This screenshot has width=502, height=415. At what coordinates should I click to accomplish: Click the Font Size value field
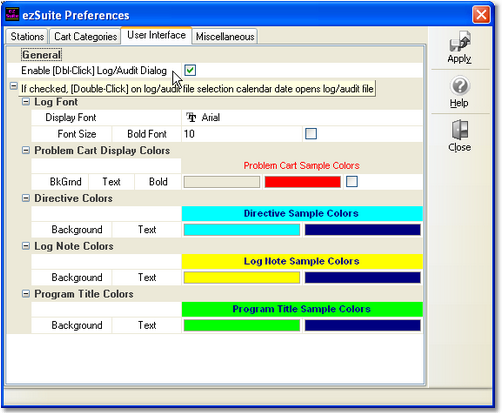coord(242,134)
